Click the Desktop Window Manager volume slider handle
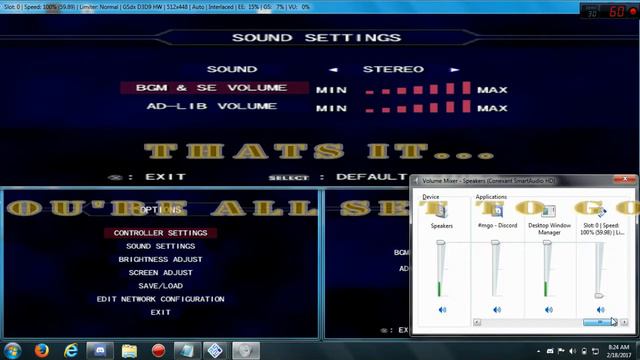The image size is (640, 360). click(547, 243)
